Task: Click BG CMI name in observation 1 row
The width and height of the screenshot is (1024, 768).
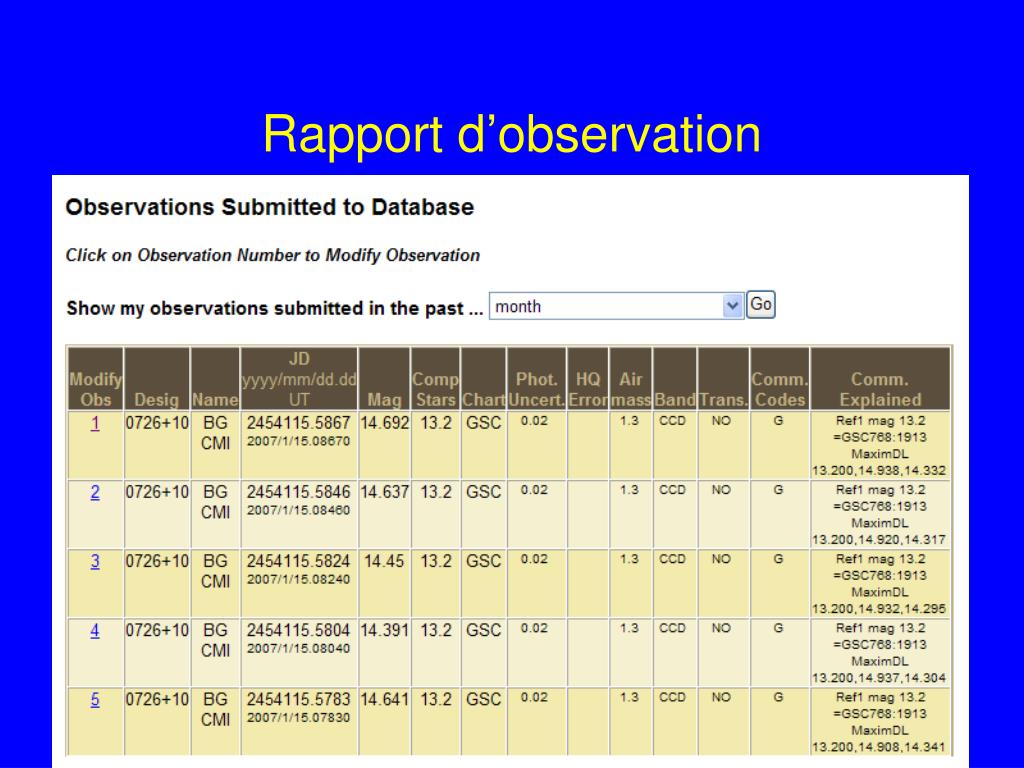Action: click(216, 433)
